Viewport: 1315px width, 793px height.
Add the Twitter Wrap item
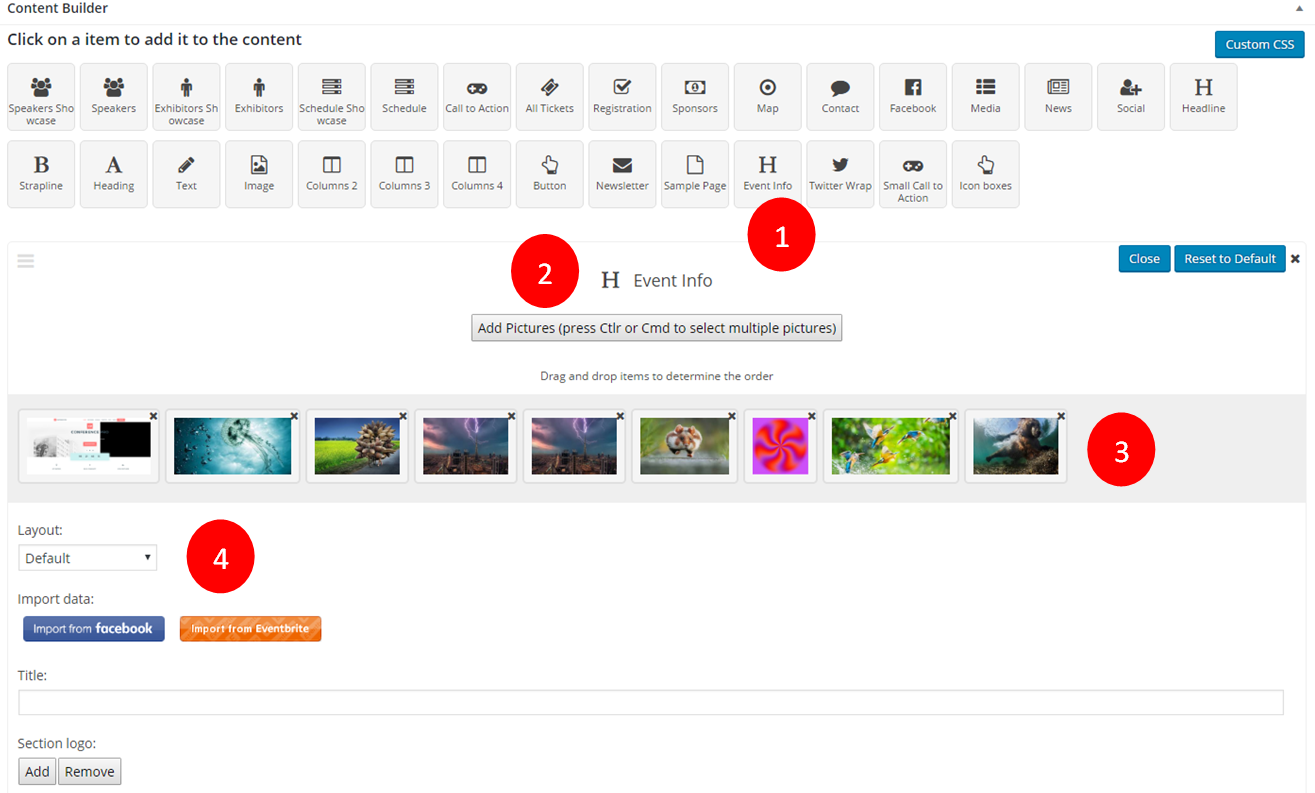coord(840,174)
